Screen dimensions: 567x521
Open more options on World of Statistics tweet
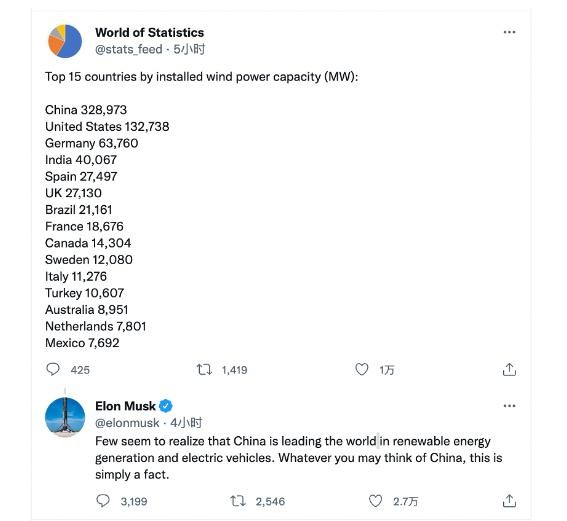click(x=509, y=32)
